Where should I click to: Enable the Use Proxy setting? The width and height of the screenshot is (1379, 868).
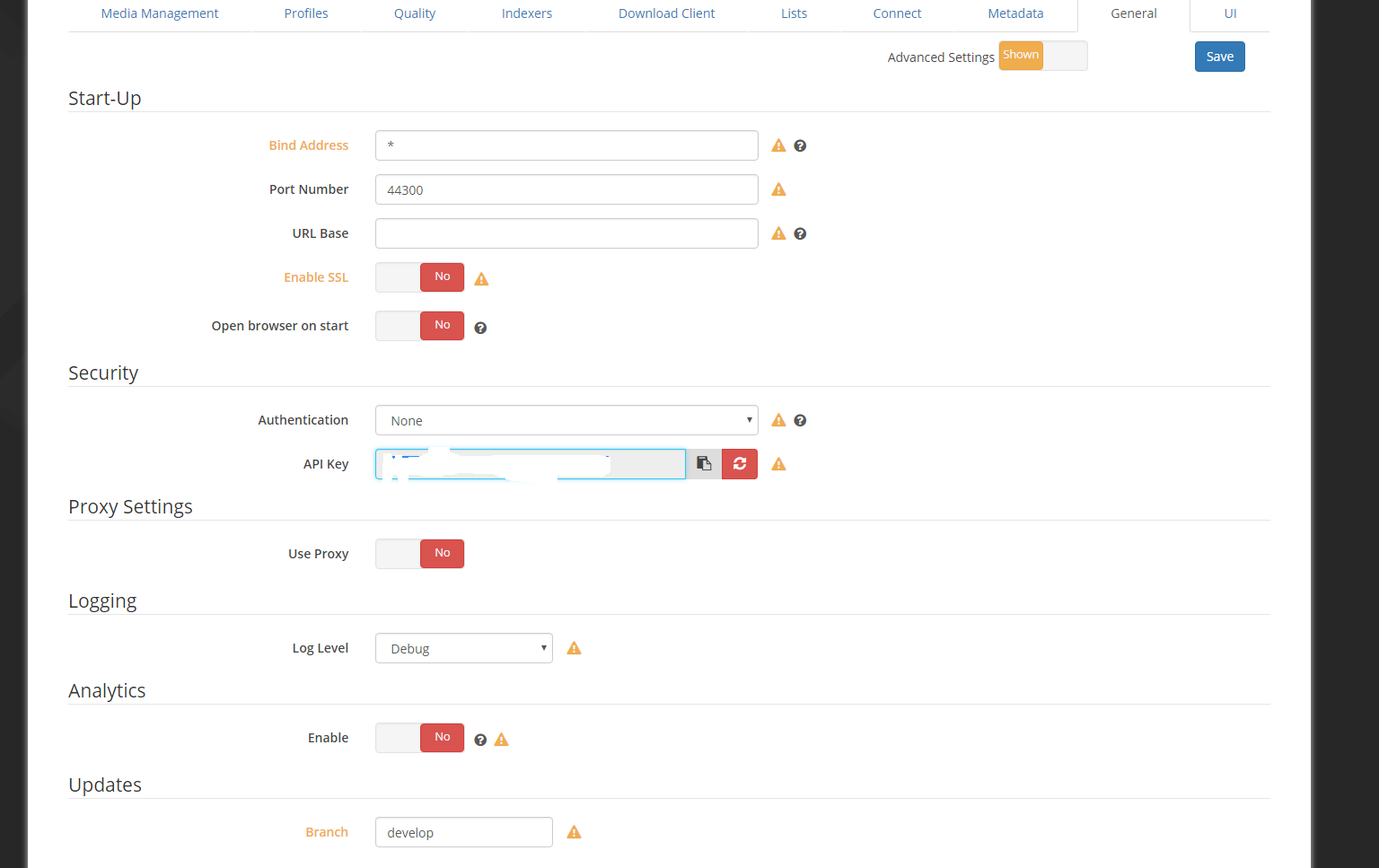419,553
